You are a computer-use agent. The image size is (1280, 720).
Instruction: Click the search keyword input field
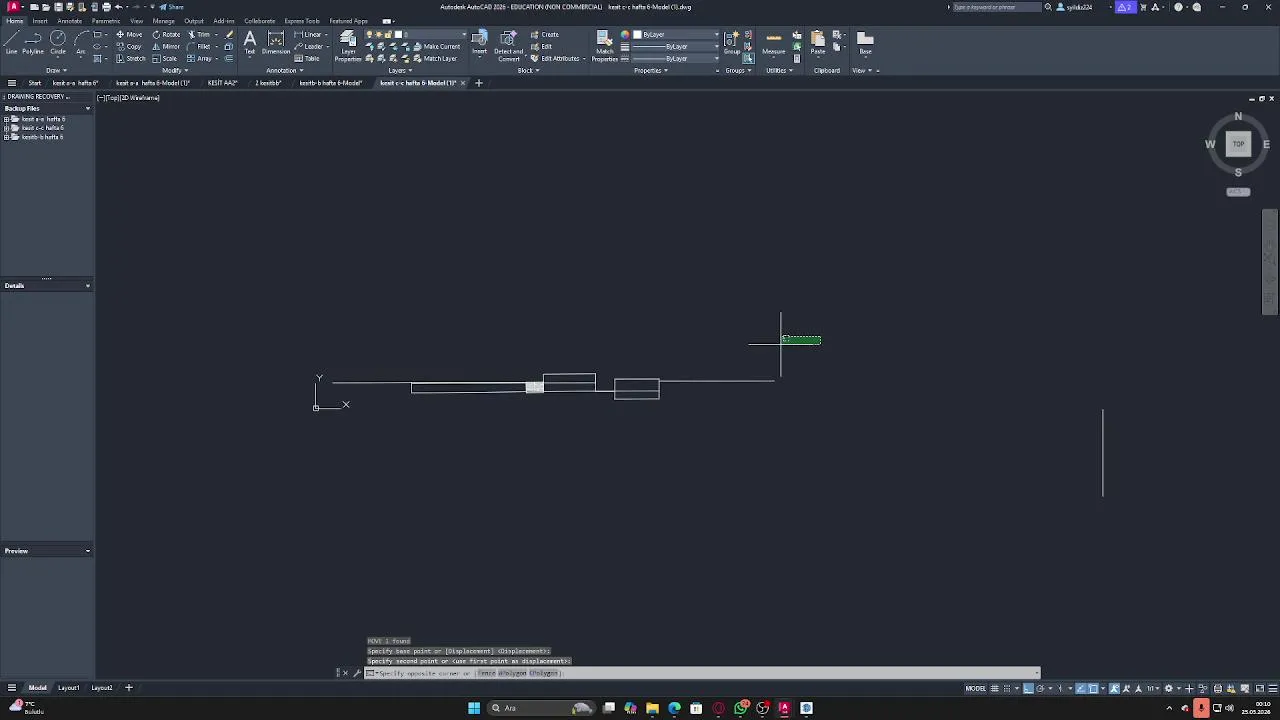point(996,7)
